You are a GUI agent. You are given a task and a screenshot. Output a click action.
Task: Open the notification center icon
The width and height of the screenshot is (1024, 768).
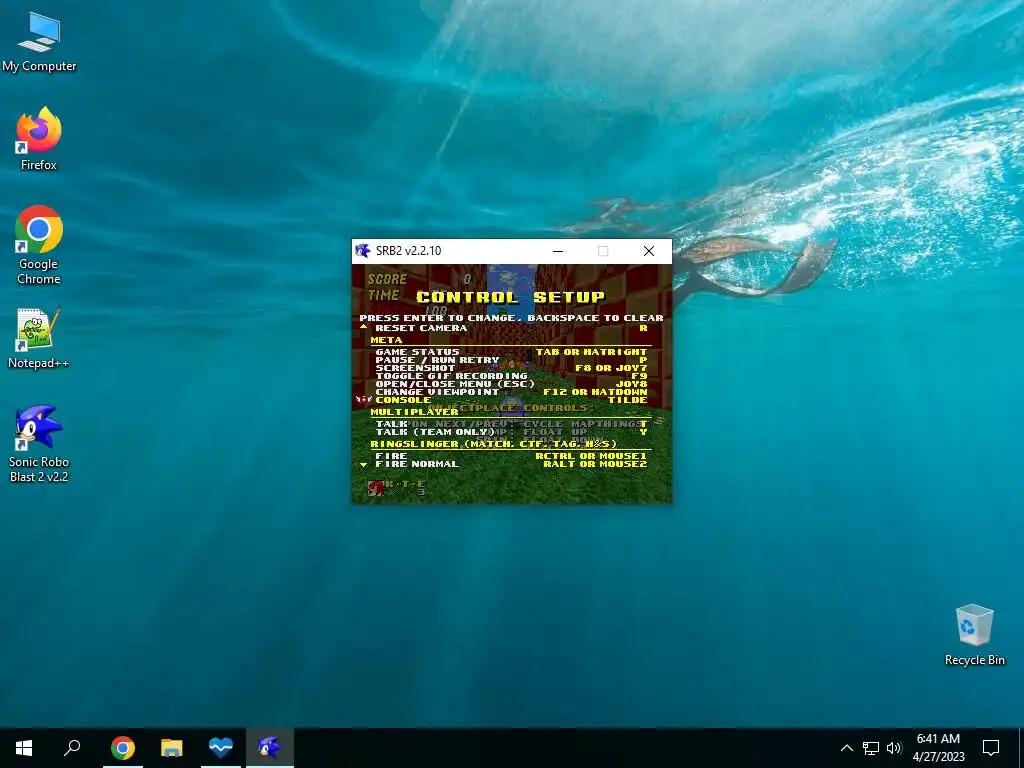[x=991, y=748]
